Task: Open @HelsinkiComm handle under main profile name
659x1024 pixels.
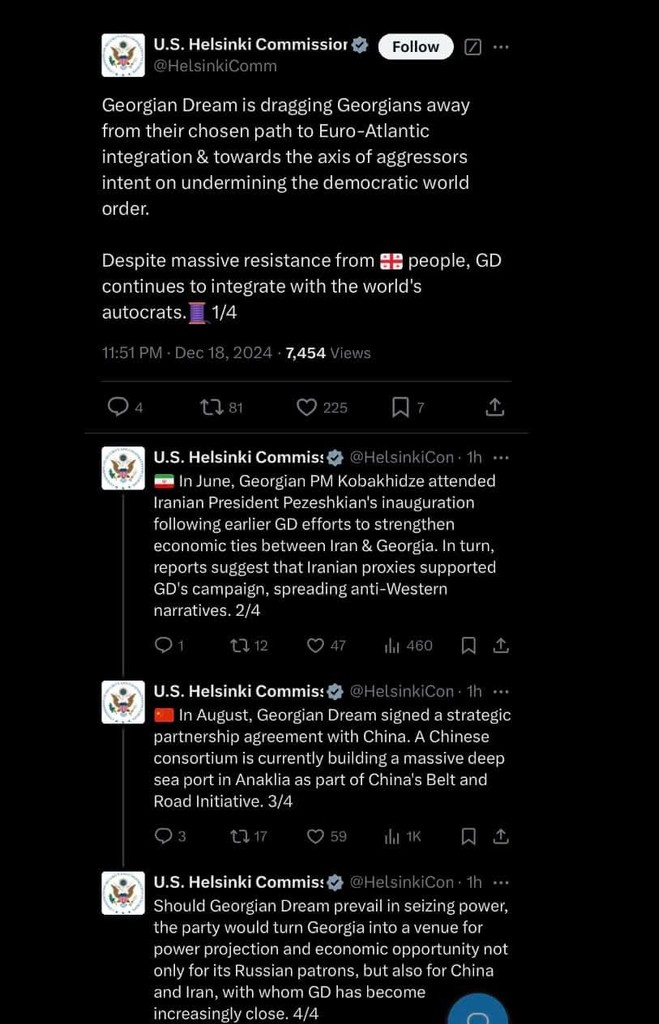Action: tap(215, 66)
